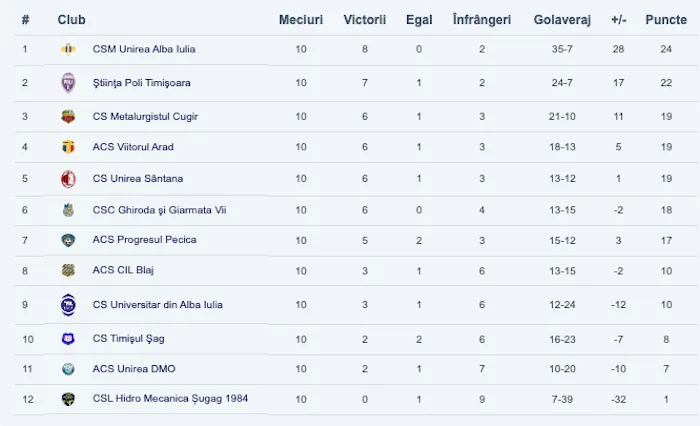Click the ACS Unirea DMO logo

pyautogui.click(x=68, y=369)
